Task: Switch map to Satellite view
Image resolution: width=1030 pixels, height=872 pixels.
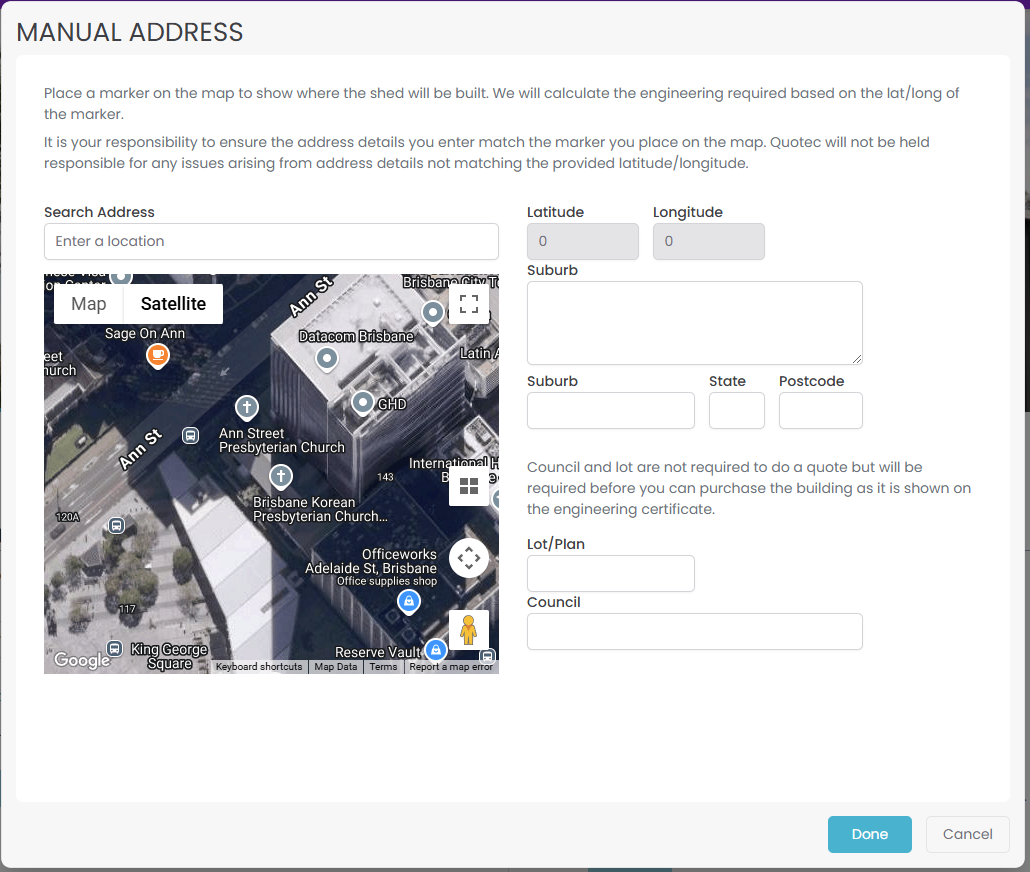Action: click(x=173, y=304)
